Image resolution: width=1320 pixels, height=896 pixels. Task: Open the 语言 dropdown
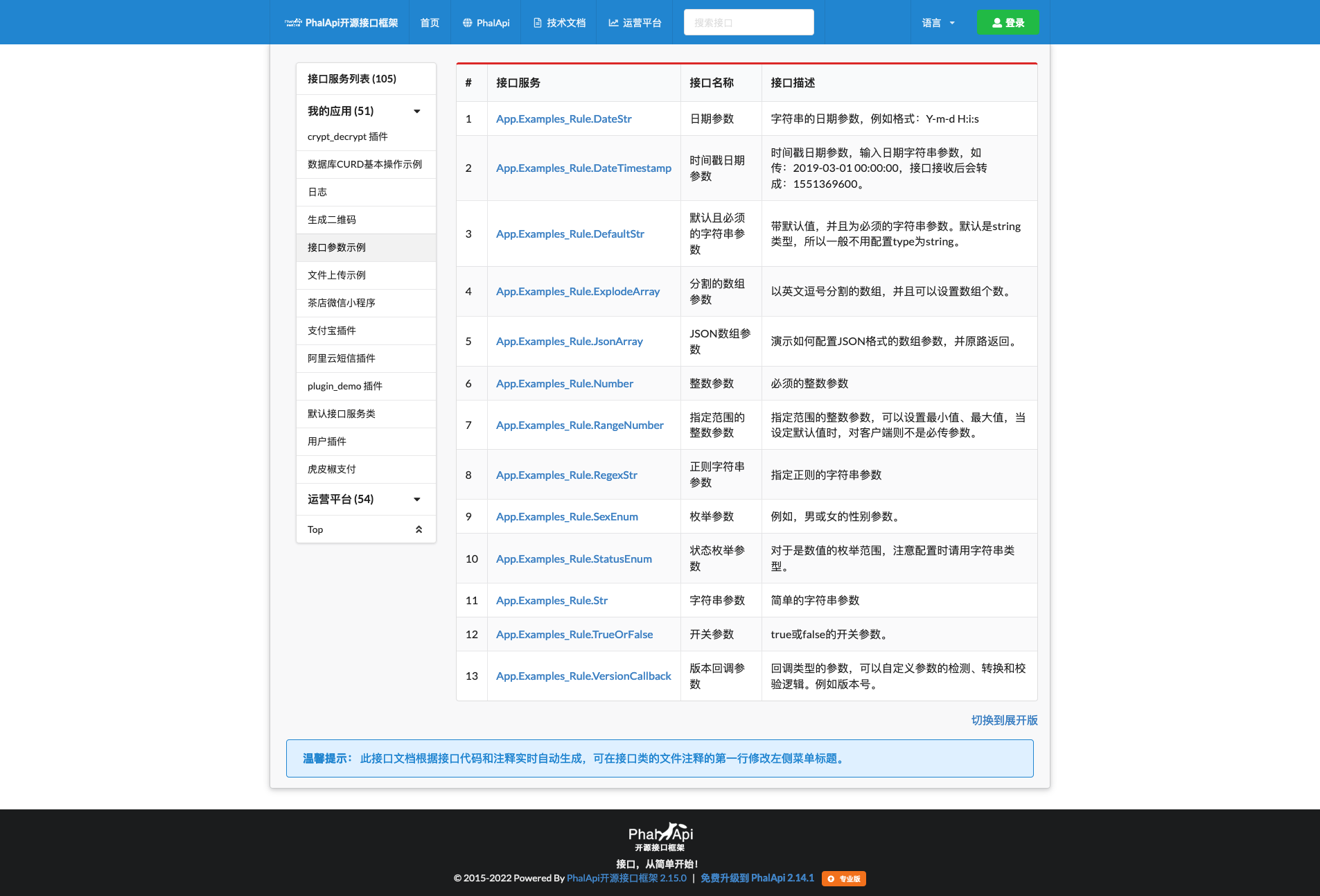point(938,23)
